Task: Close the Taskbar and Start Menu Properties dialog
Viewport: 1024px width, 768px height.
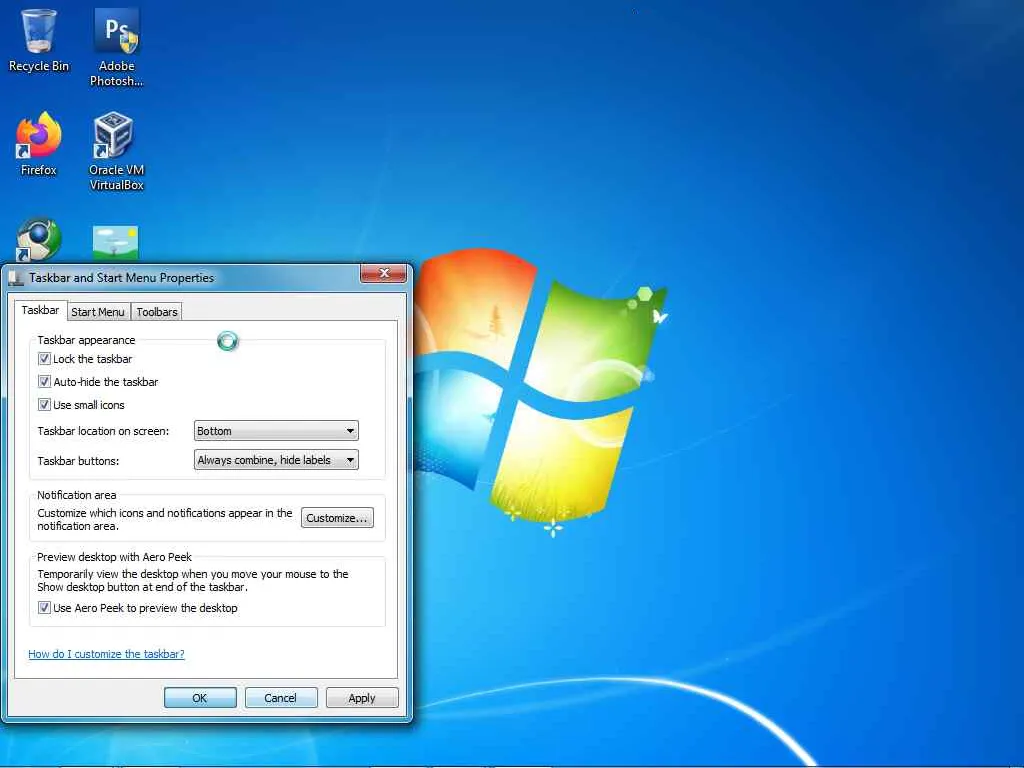Action: pos(384,273)
